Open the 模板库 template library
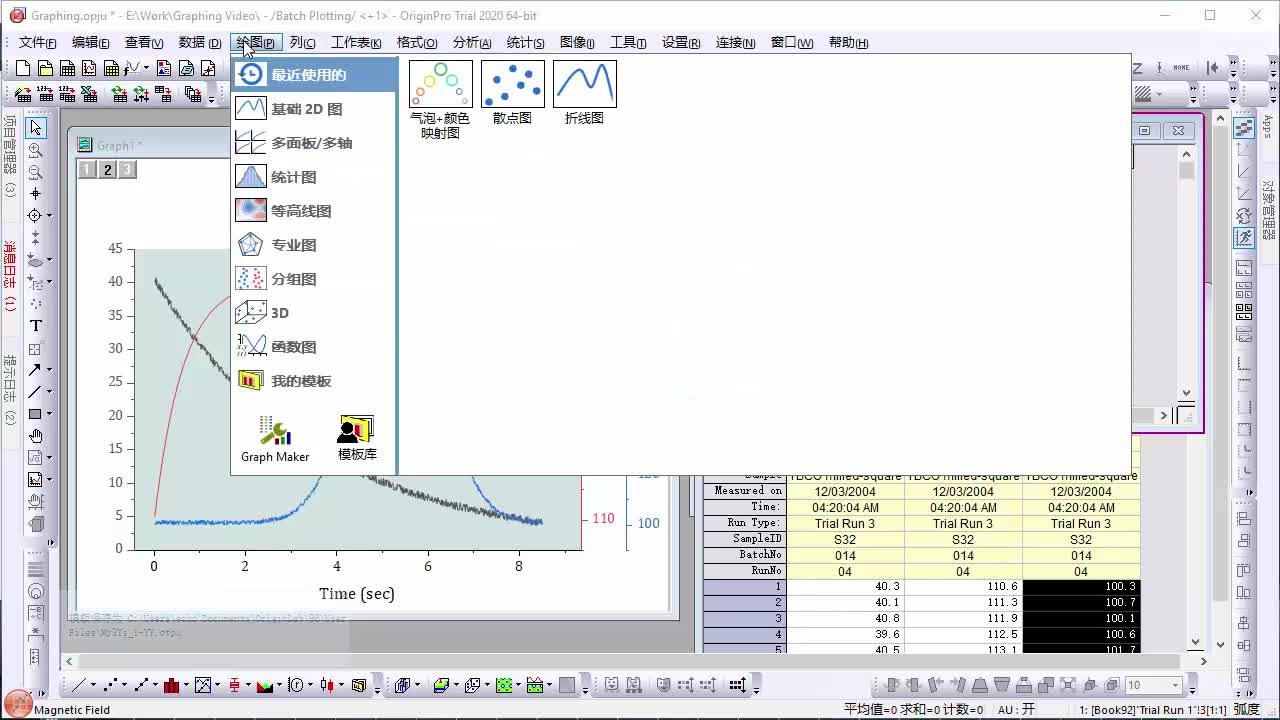 click(357, 439)
